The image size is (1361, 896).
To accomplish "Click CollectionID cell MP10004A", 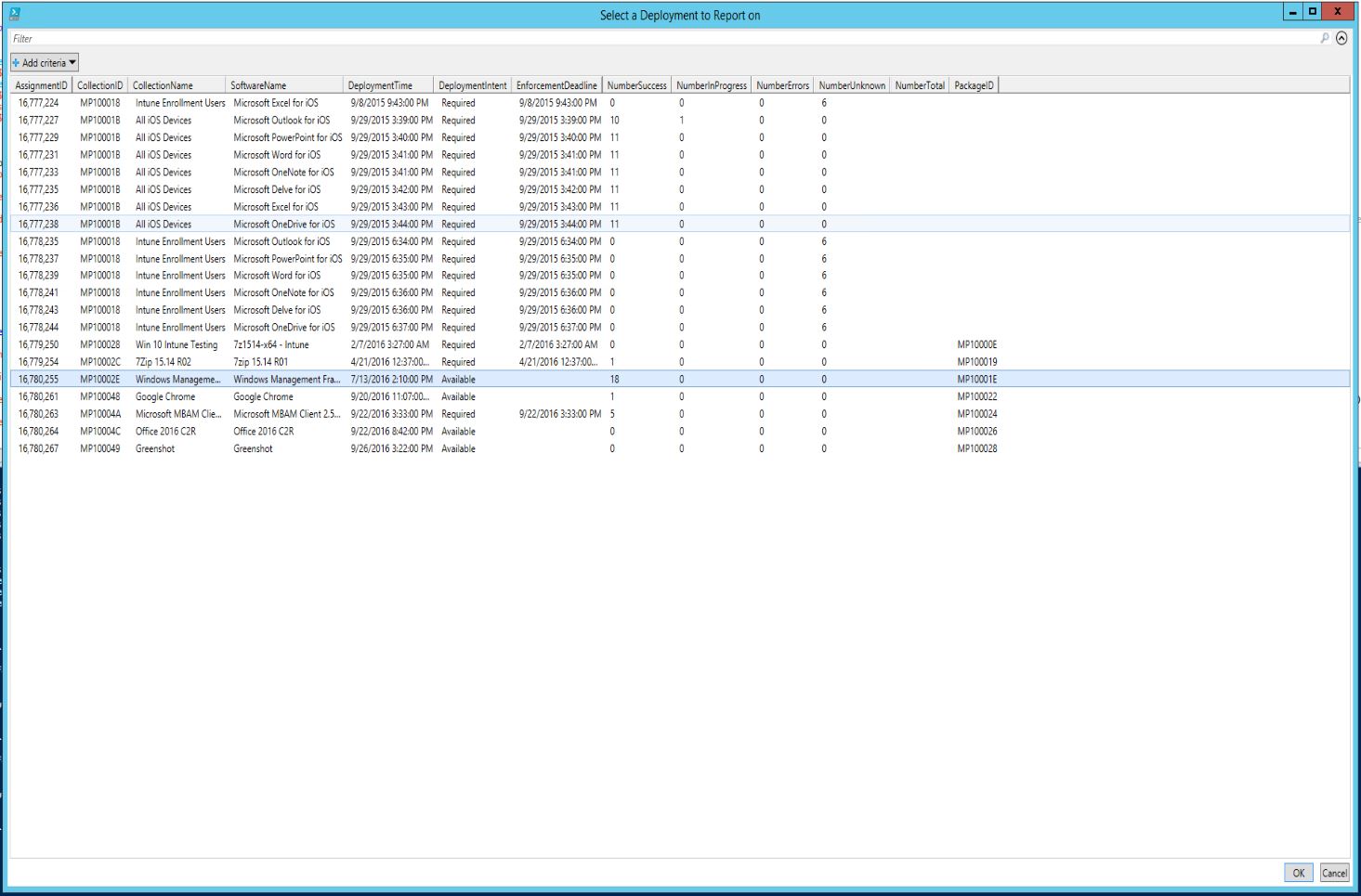I will click(x=100, y=414).
